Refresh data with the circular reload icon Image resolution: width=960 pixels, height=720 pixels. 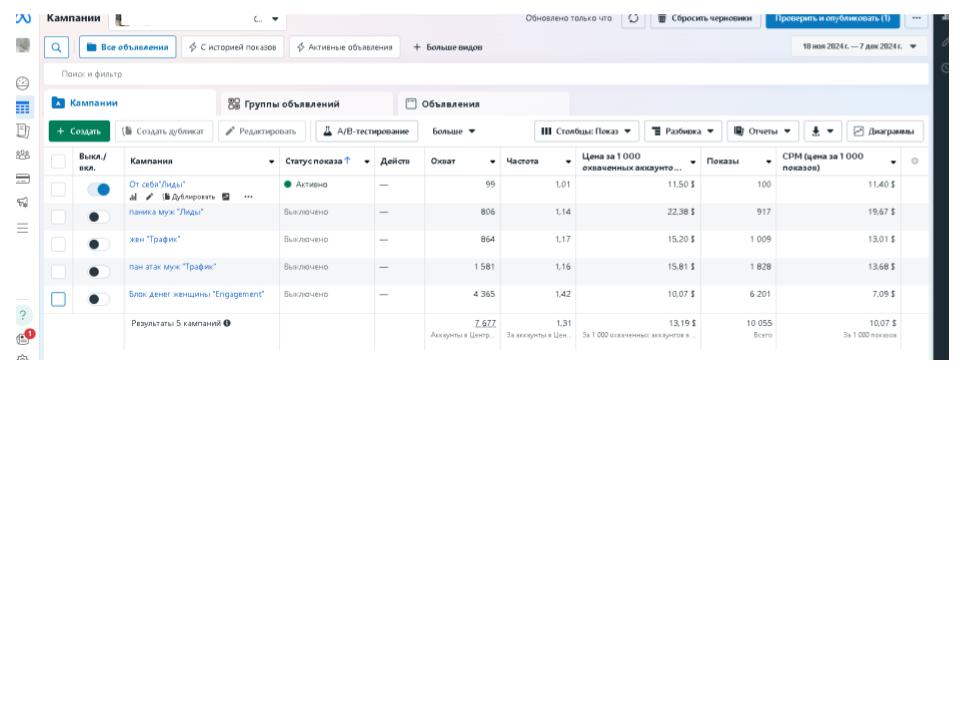tap(633, 18)
